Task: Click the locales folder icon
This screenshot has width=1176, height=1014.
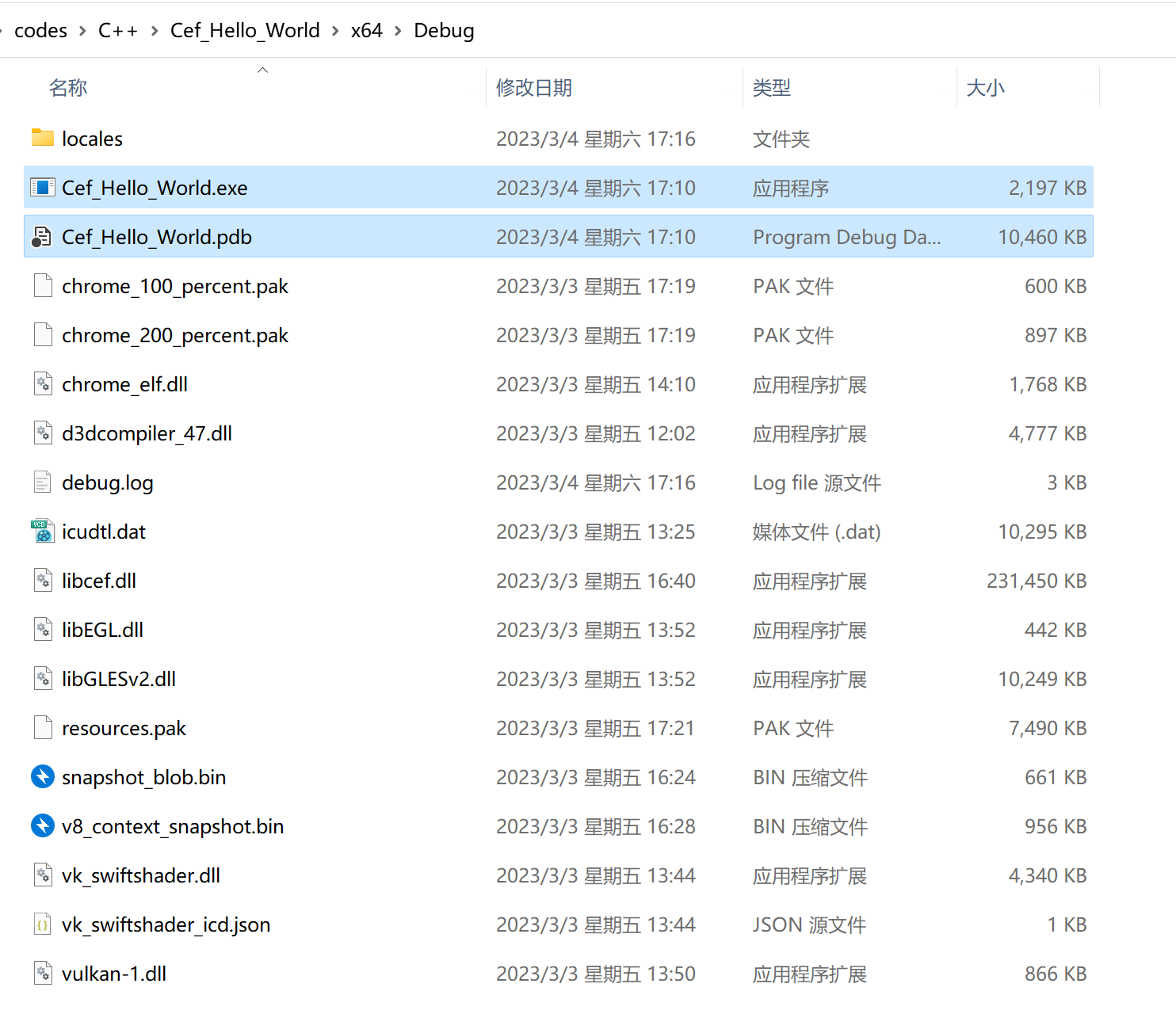Action: click(43, 138)
